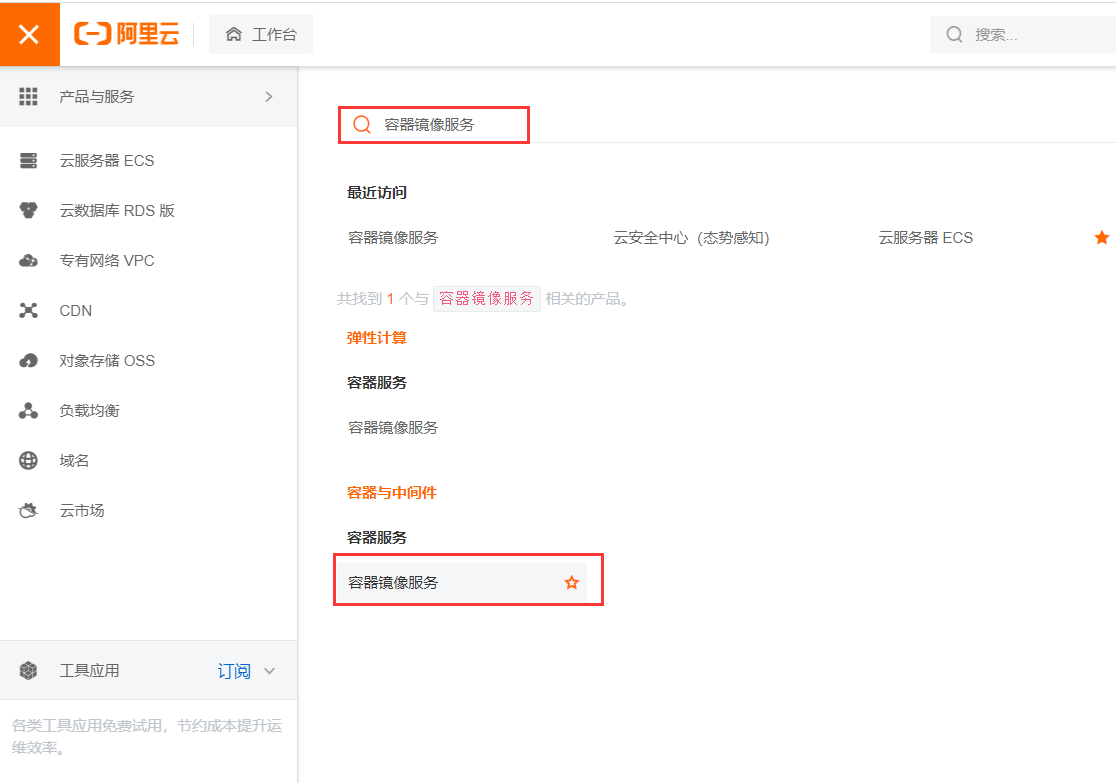Click the 云数据库 RDS 版 database icon
Screen dimensions: 1116x783
pos(28,211)
